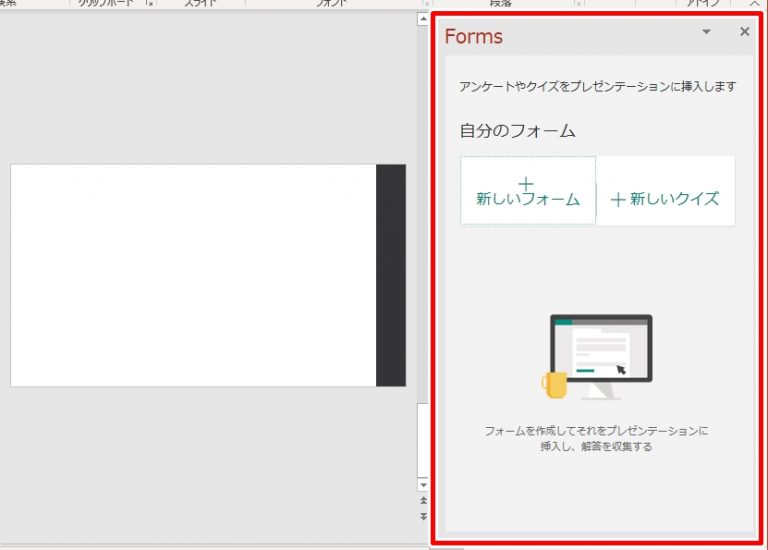Image resolution: width=768 pixels, height=550 pixels.
Task: Click the フォームを作成して caption text
Action: click(x=596, y=438)
